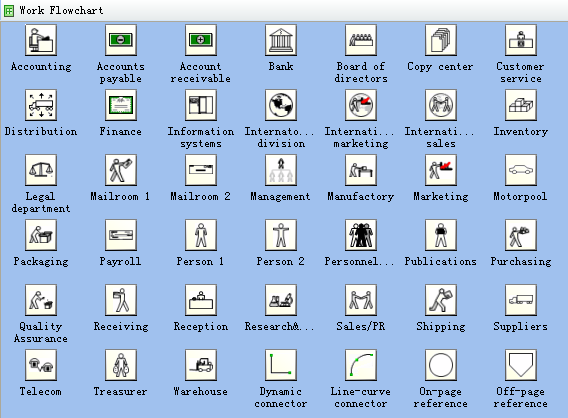The width and height of the screenshot is (568, 418).
Task: Choose the Quality Assurance shape icon
Action: tap(41, 300)
